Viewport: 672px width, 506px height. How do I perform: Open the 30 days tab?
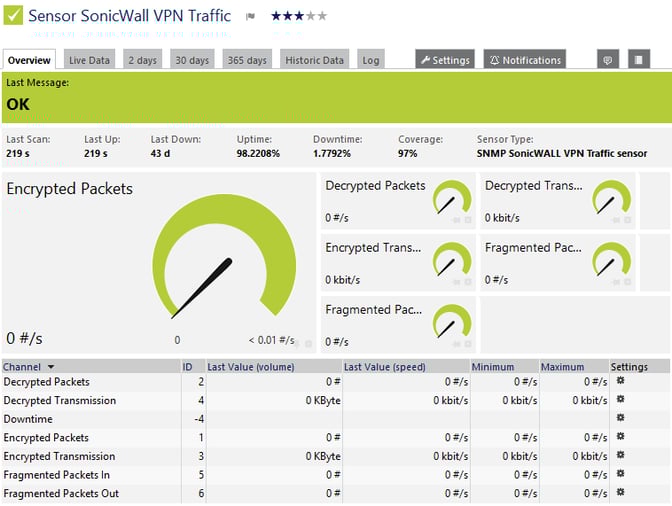pos(192,60)
